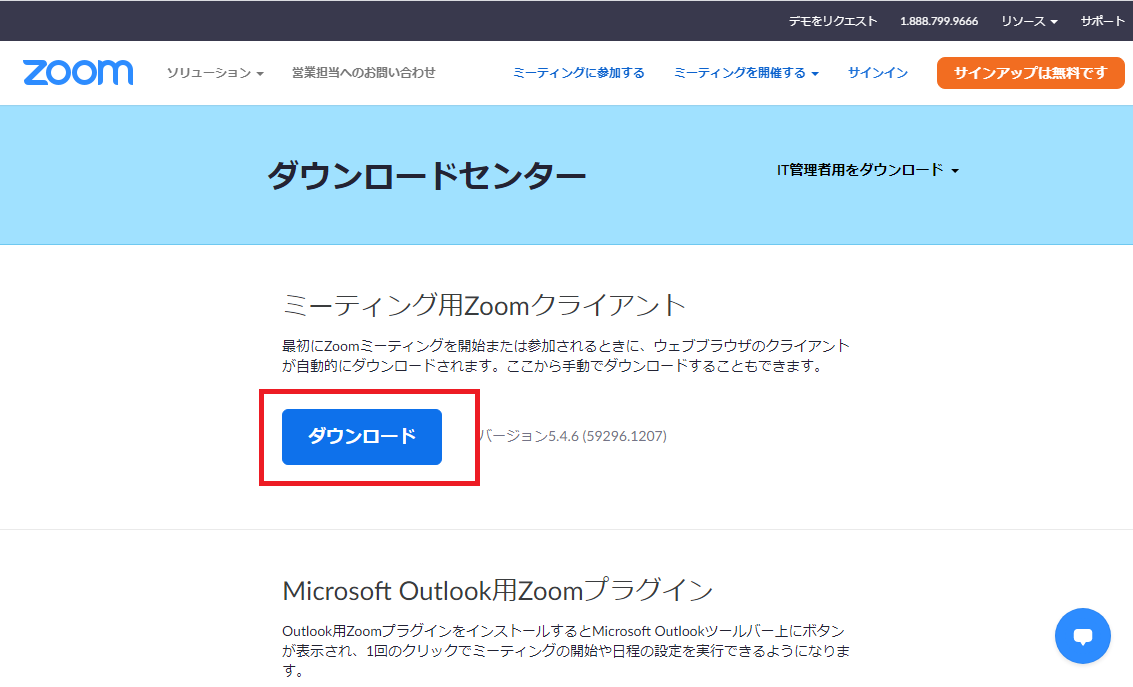1133x687 pixels.
Task: Click the ミーティング用Zoomクライアント heading
Action: 483,305
